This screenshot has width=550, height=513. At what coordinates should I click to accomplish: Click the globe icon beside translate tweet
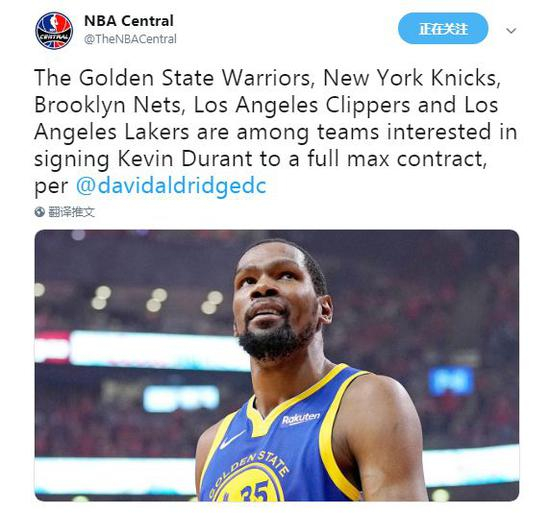tap(40, 212)
